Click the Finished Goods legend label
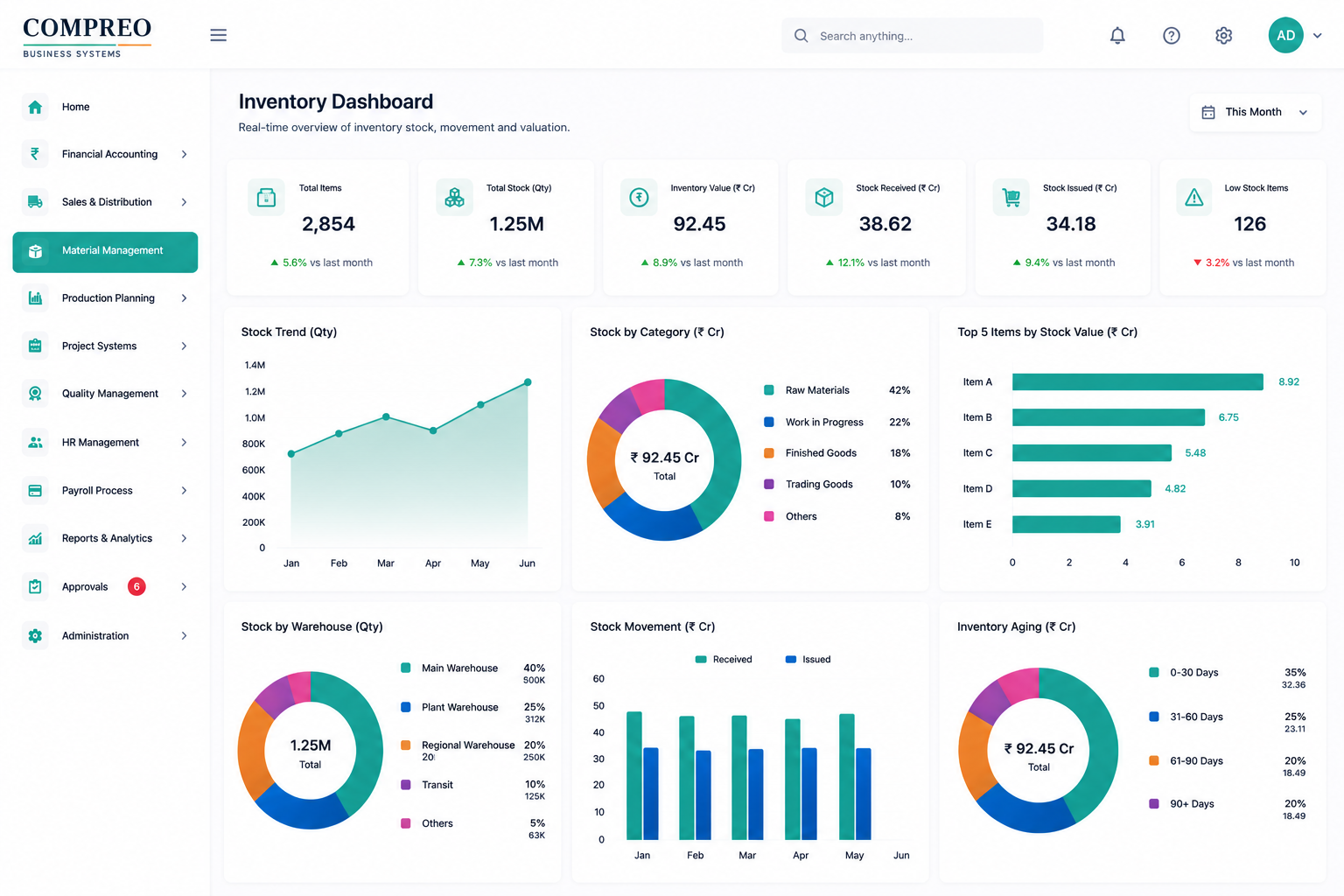The image size is (1344, 896). pos(821,453)
